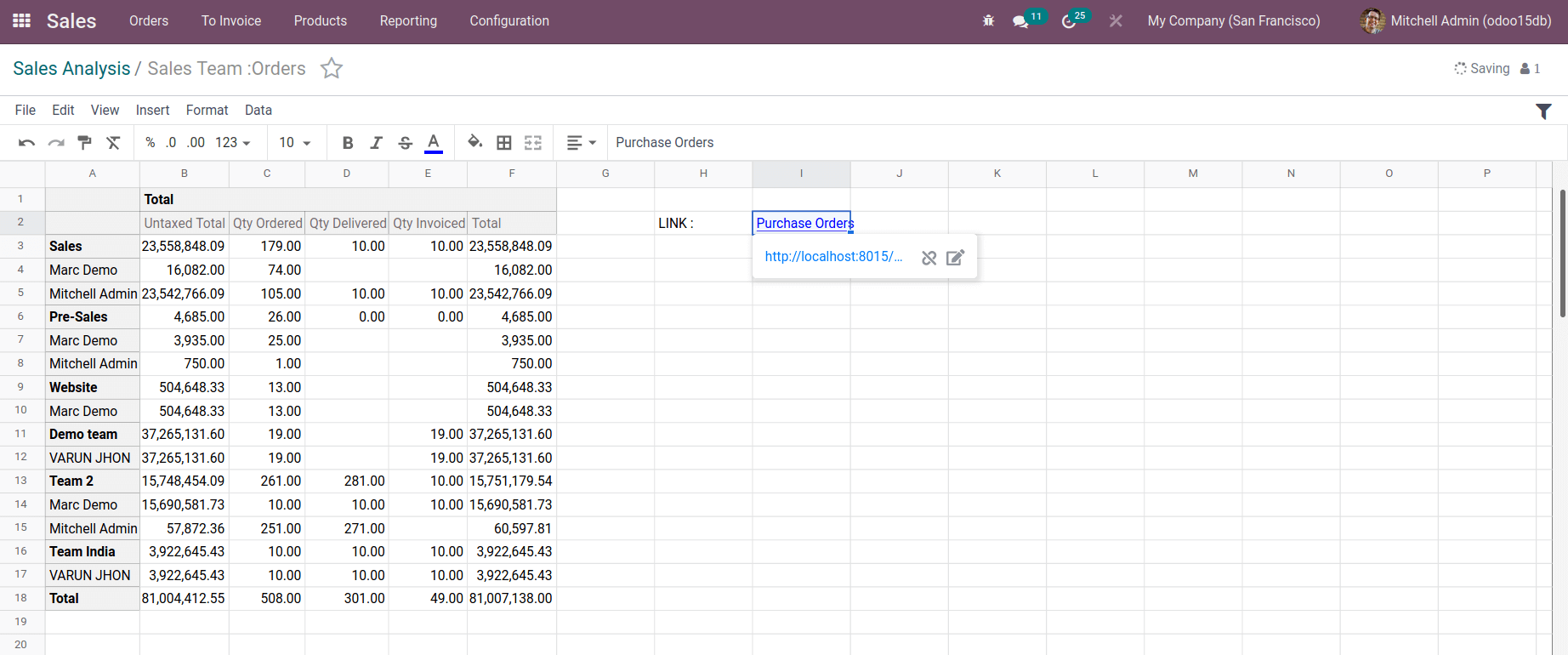
Task: Click the merge cells icon
Action: click(x=533, y=143)
